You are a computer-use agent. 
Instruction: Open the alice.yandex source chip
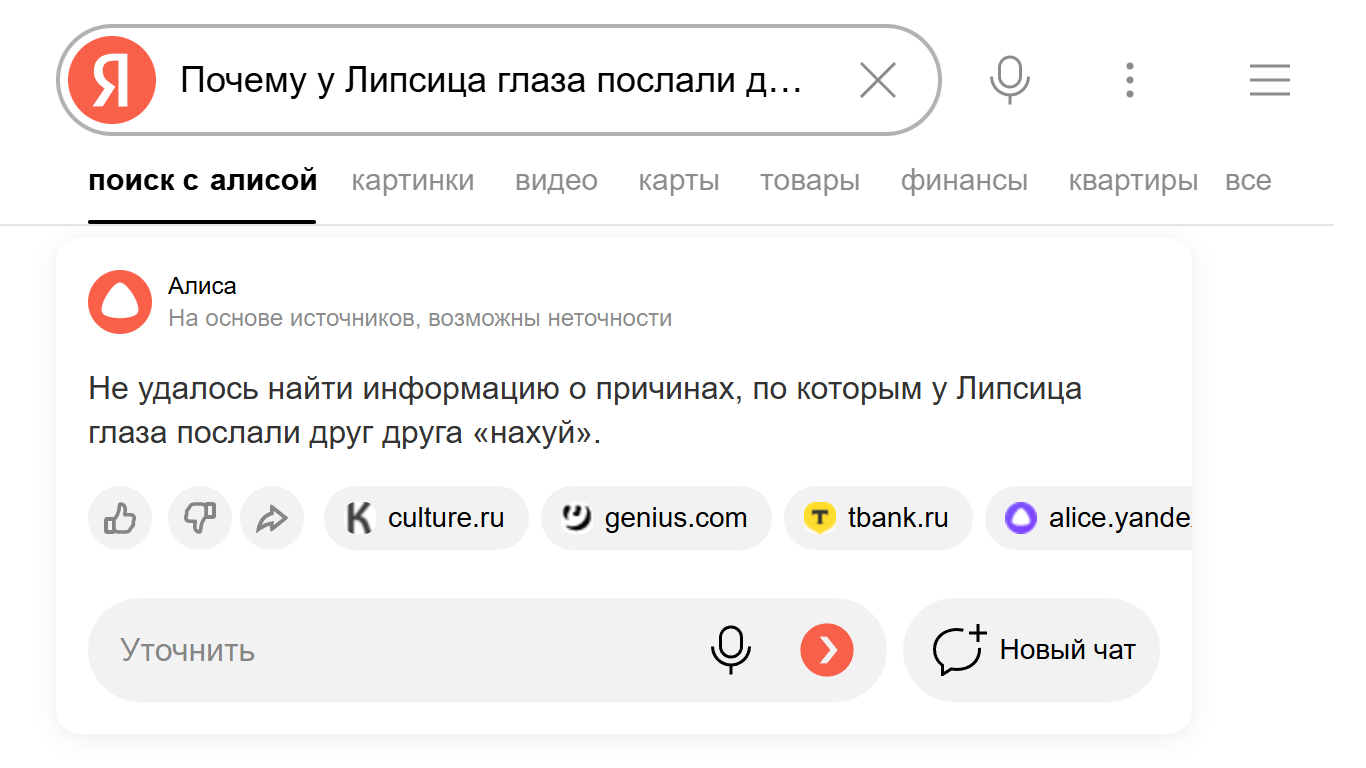pos(1090,518)
